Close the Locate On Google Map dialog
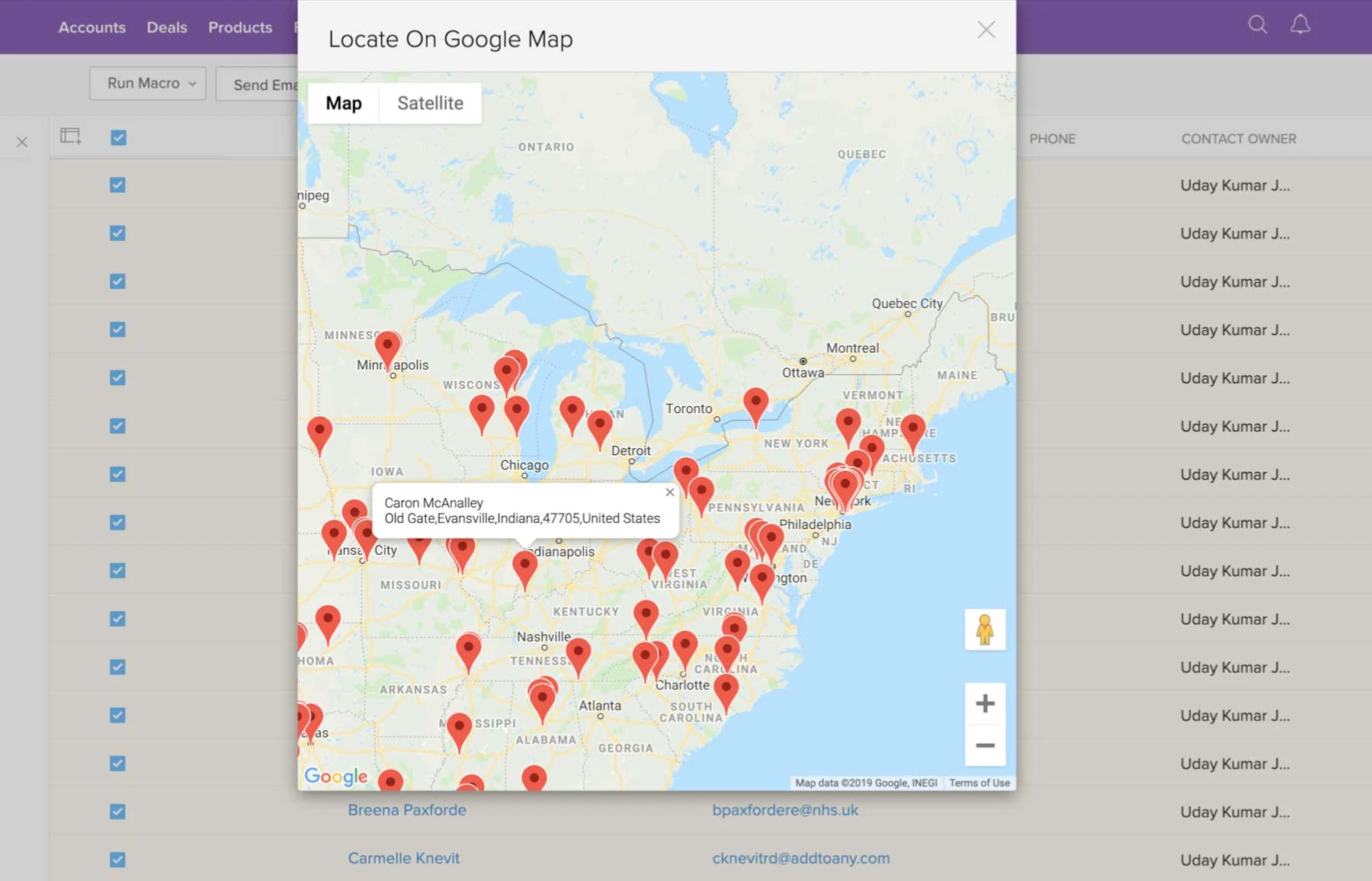The width and height of the screenshot is (1372, 881). [x=986, y=30]
